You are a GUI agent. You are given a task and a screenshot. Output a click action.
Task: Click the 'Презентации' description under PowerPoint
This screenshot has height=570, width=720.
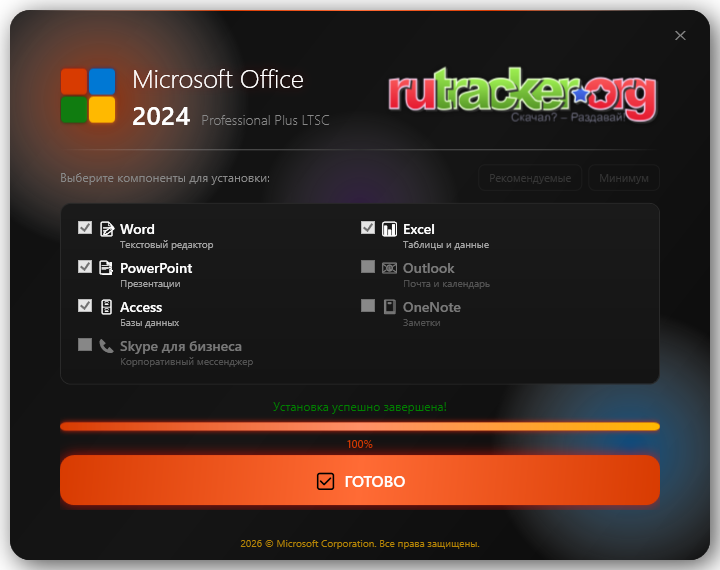[150, 284]
